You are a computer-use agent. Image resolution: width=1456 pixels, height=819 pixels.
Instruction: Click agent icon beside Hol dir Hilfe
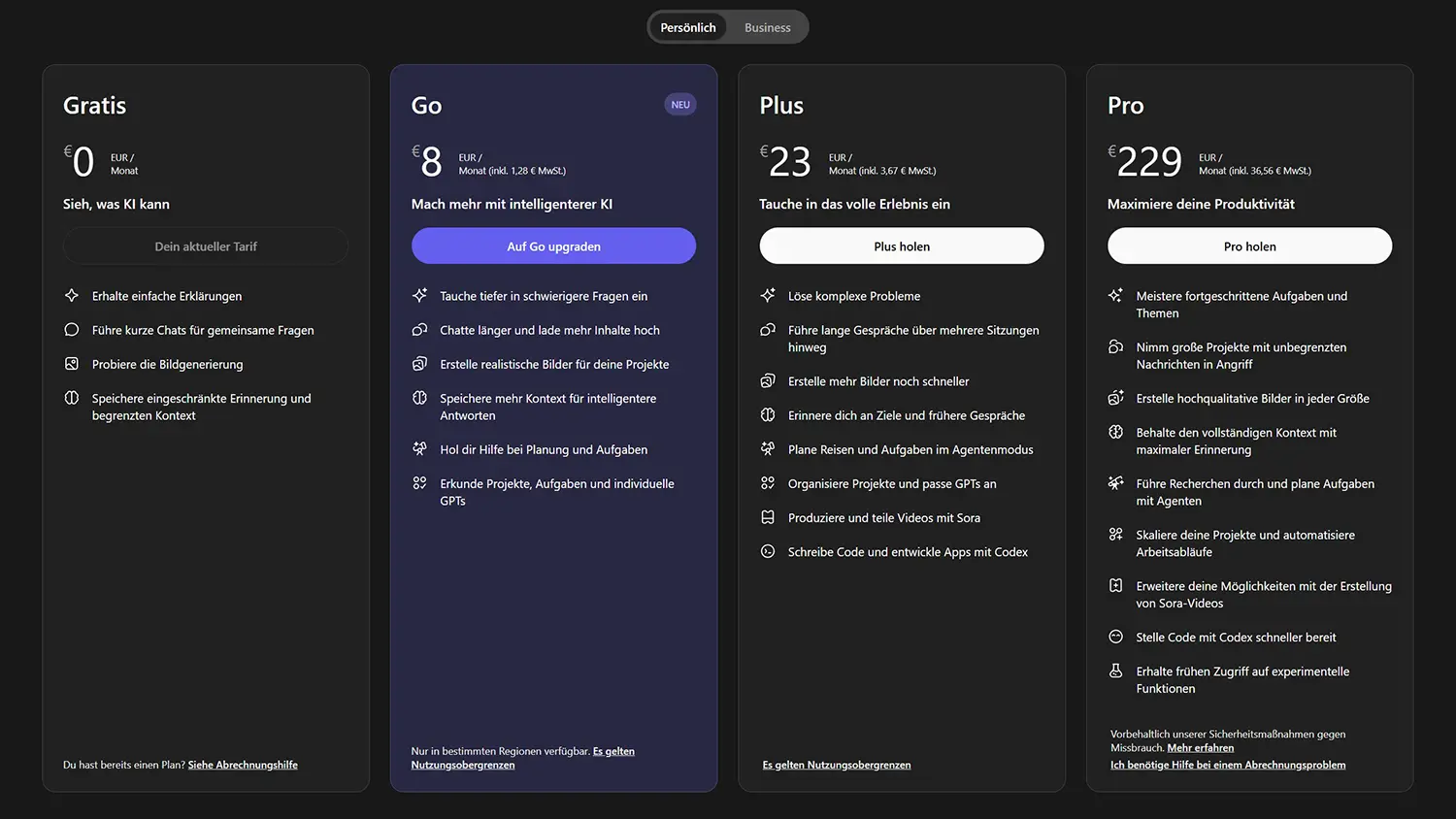pyautogui.click(x=419, y=449)
